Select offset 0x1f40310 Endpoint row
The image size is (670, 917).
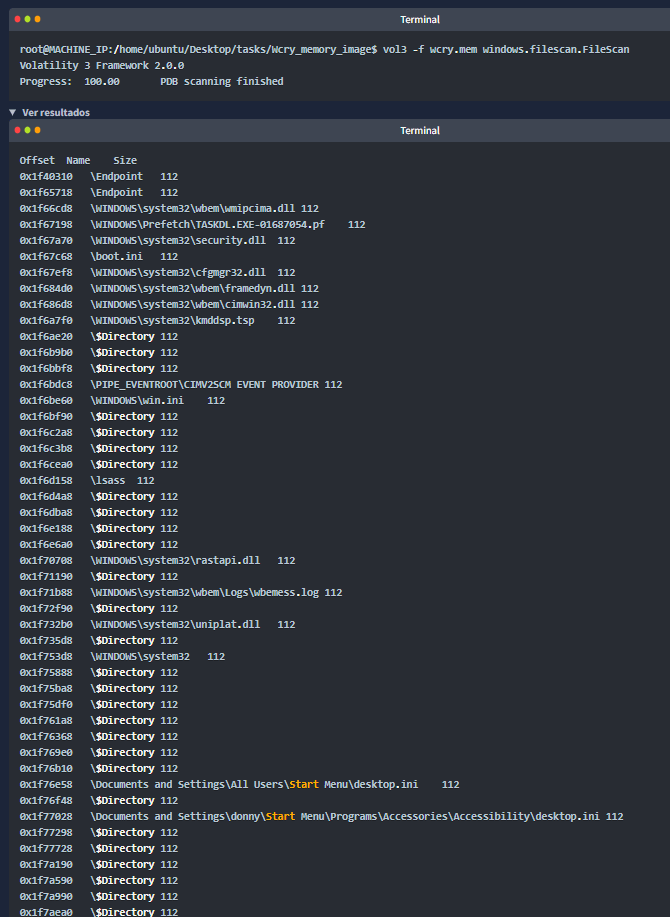(99, 176)
